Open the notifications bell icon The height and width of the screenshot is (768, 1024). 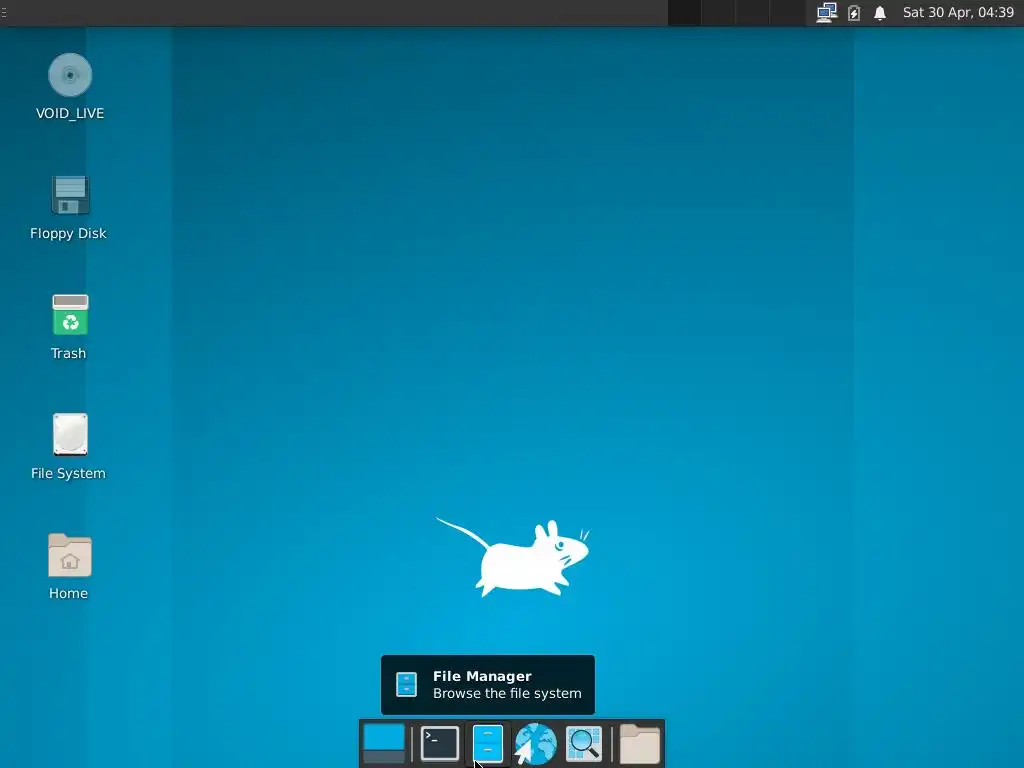880,12
